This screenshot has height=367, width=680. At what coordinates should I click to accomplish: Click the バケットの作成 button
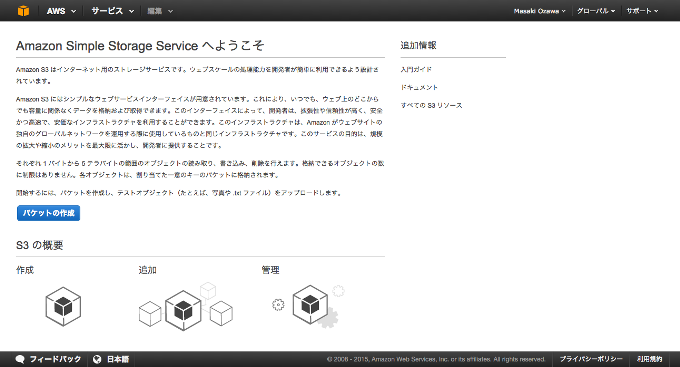point(49,213)
